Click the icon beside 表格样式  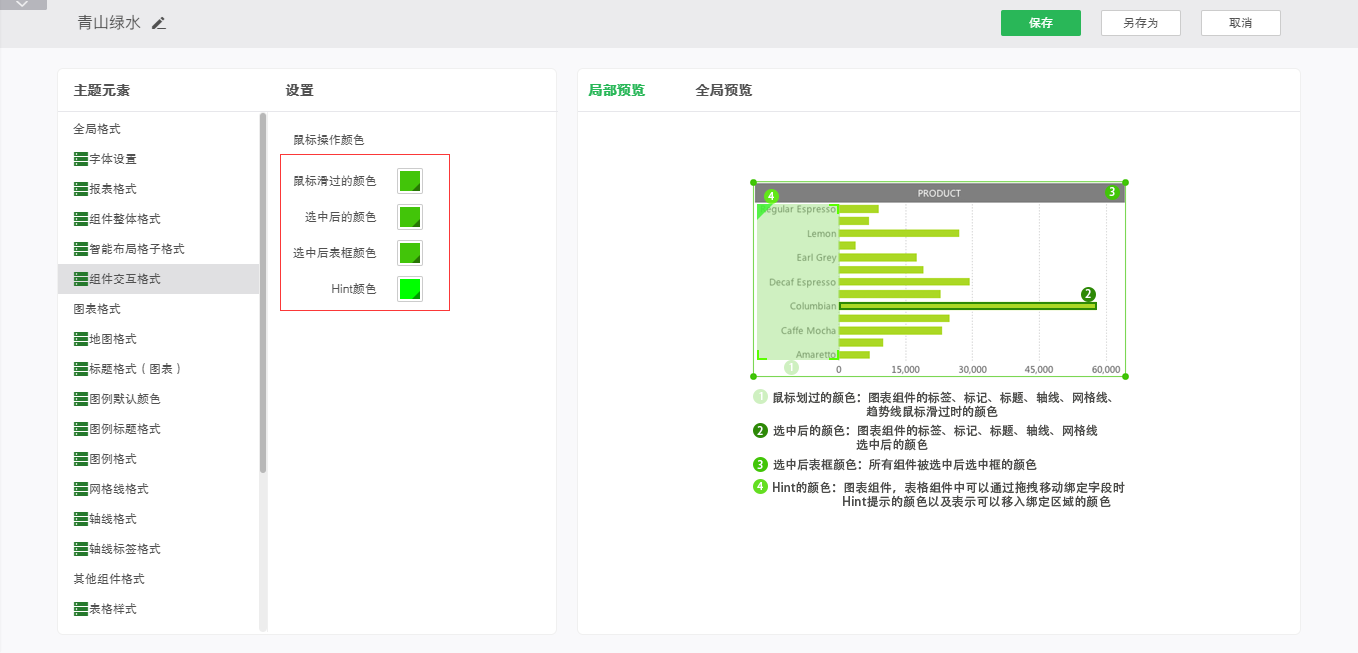point(81,609)
